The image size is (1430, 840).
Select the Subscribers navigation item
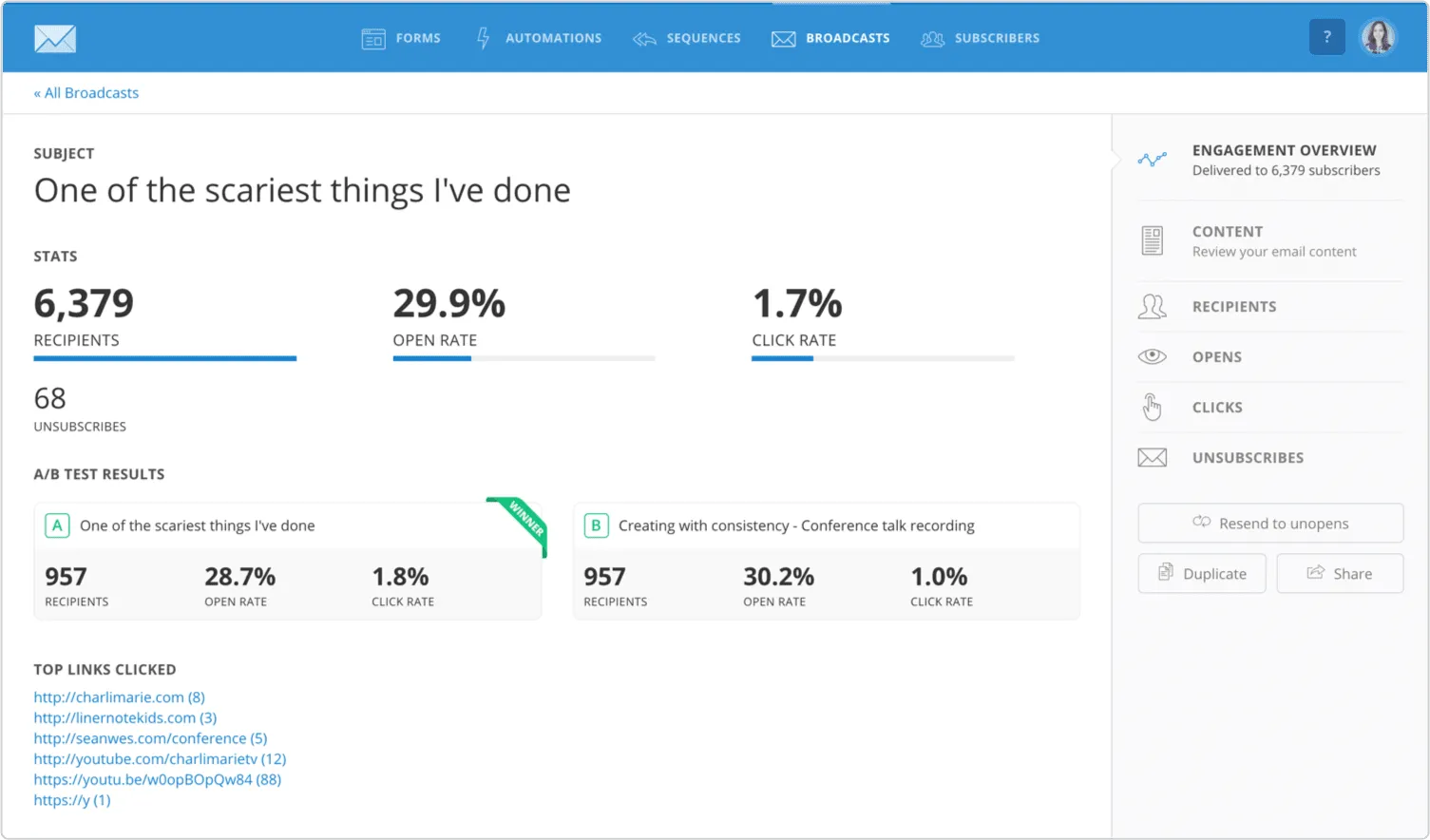(x=981, y=38)
